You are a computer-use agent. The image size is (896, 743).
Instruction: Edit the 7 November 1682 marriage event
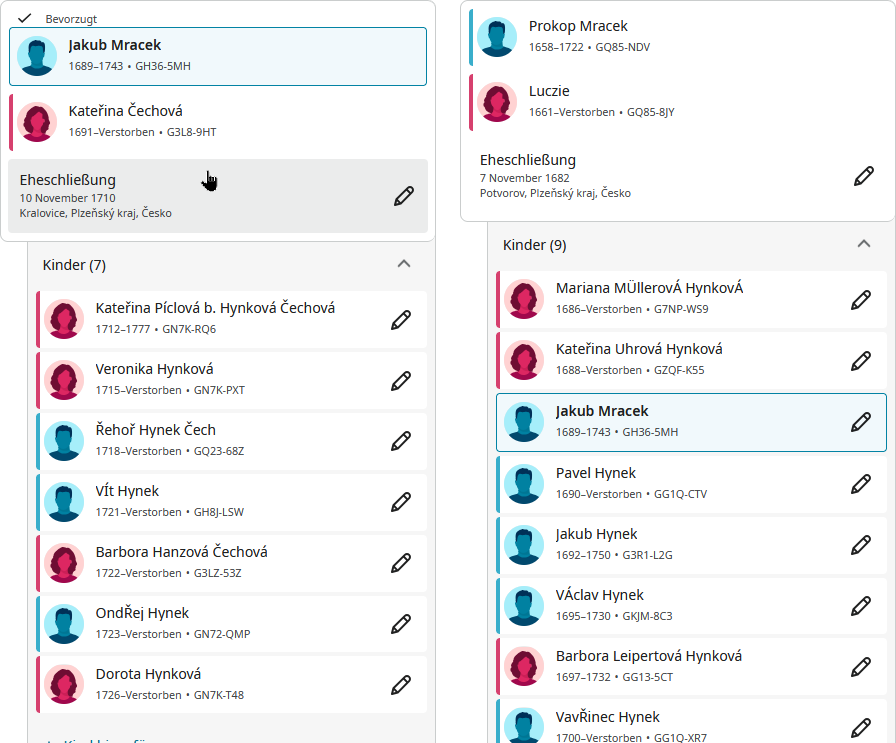tap(863, 176)
